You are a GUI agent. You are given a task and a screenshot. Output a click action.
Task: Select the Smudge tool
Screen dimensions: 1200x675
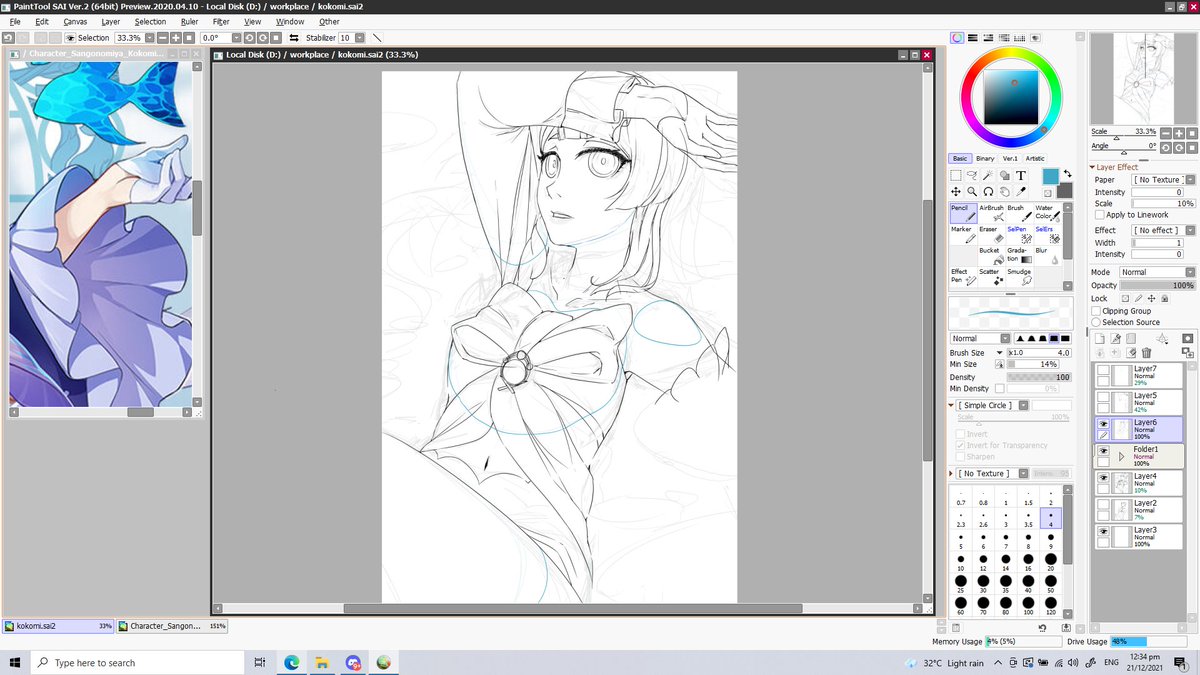pos(1018,277)
